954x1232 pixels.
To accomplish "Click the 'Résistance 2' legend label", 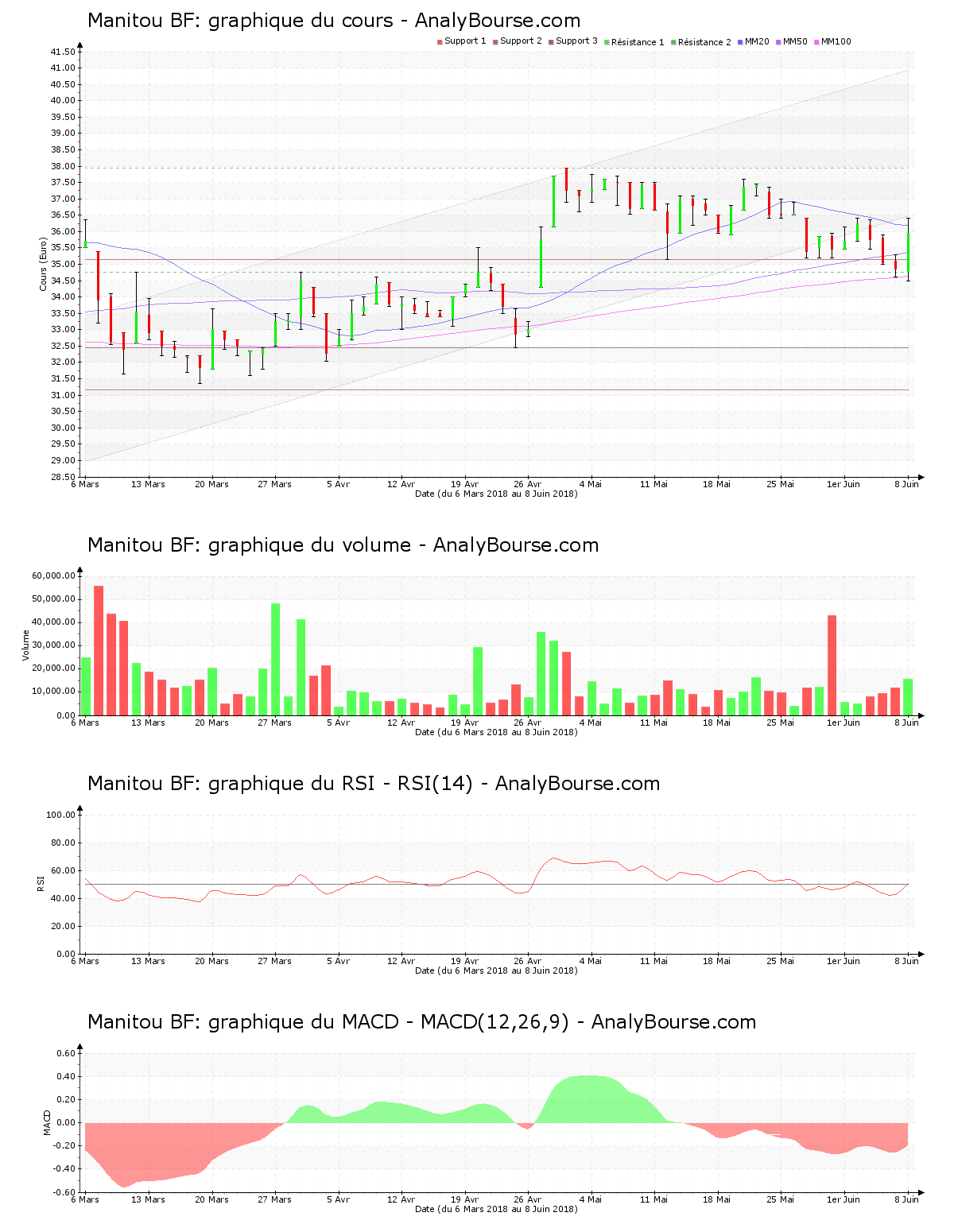I will pos(704,42).
